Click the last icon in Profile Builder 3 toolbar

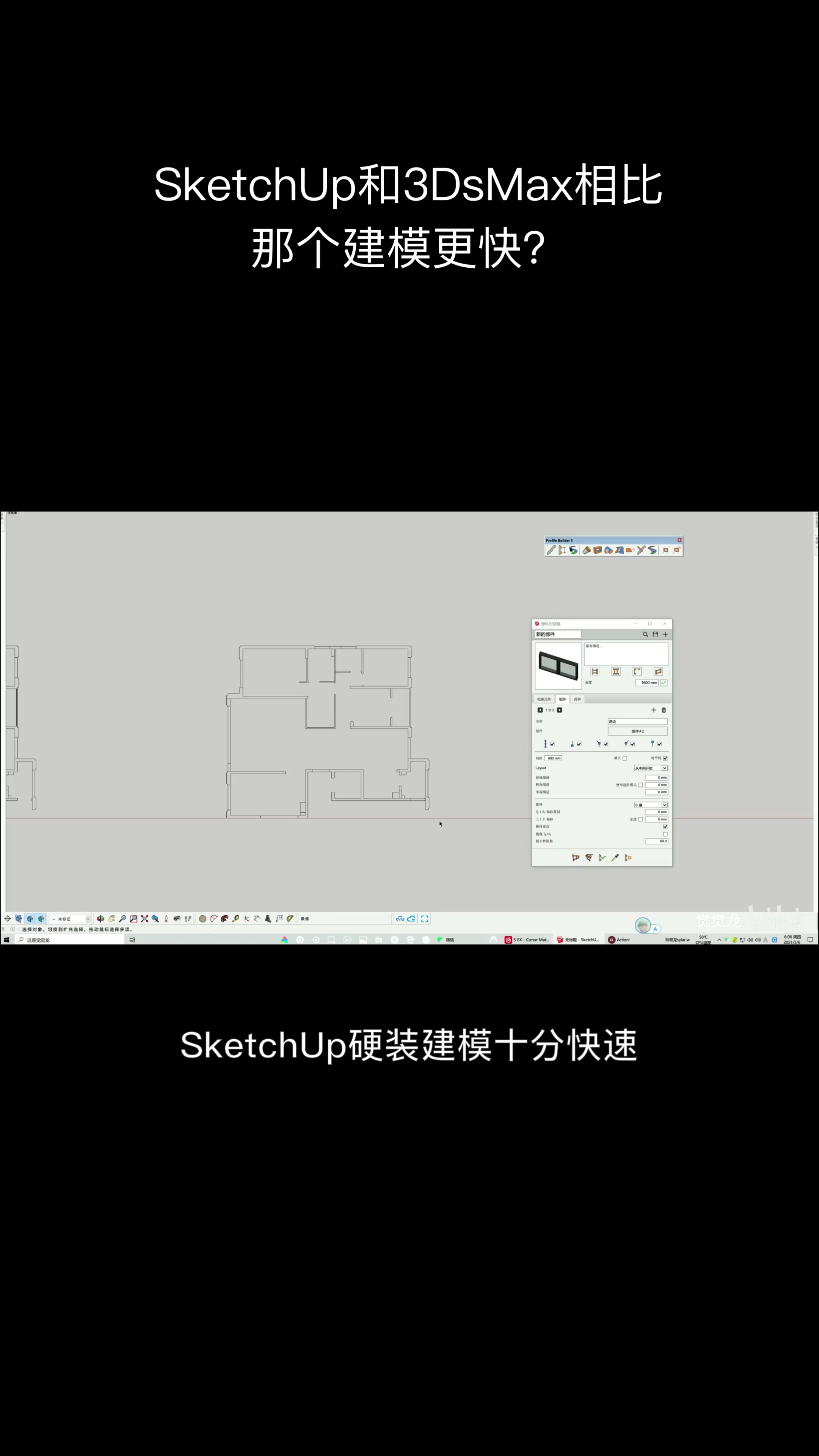(676, 550)
